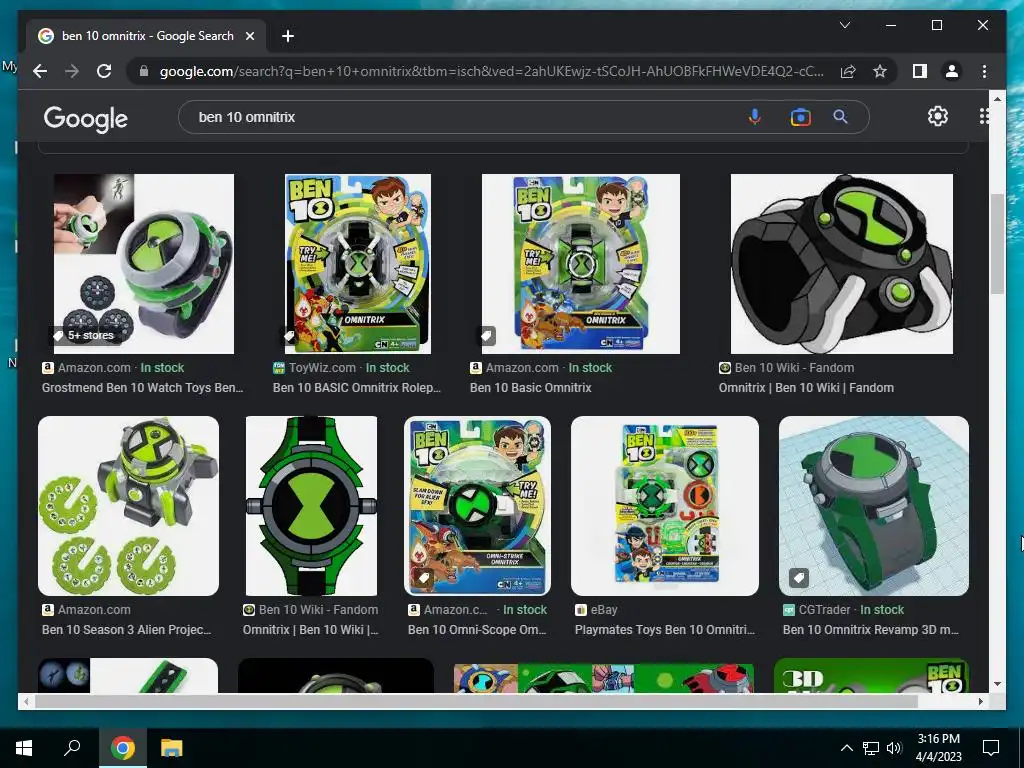The height and width of the screenshot is (768, 1024).
Task: Click the horizontal scrollbar at page bottom
Action: pos(476,701)
